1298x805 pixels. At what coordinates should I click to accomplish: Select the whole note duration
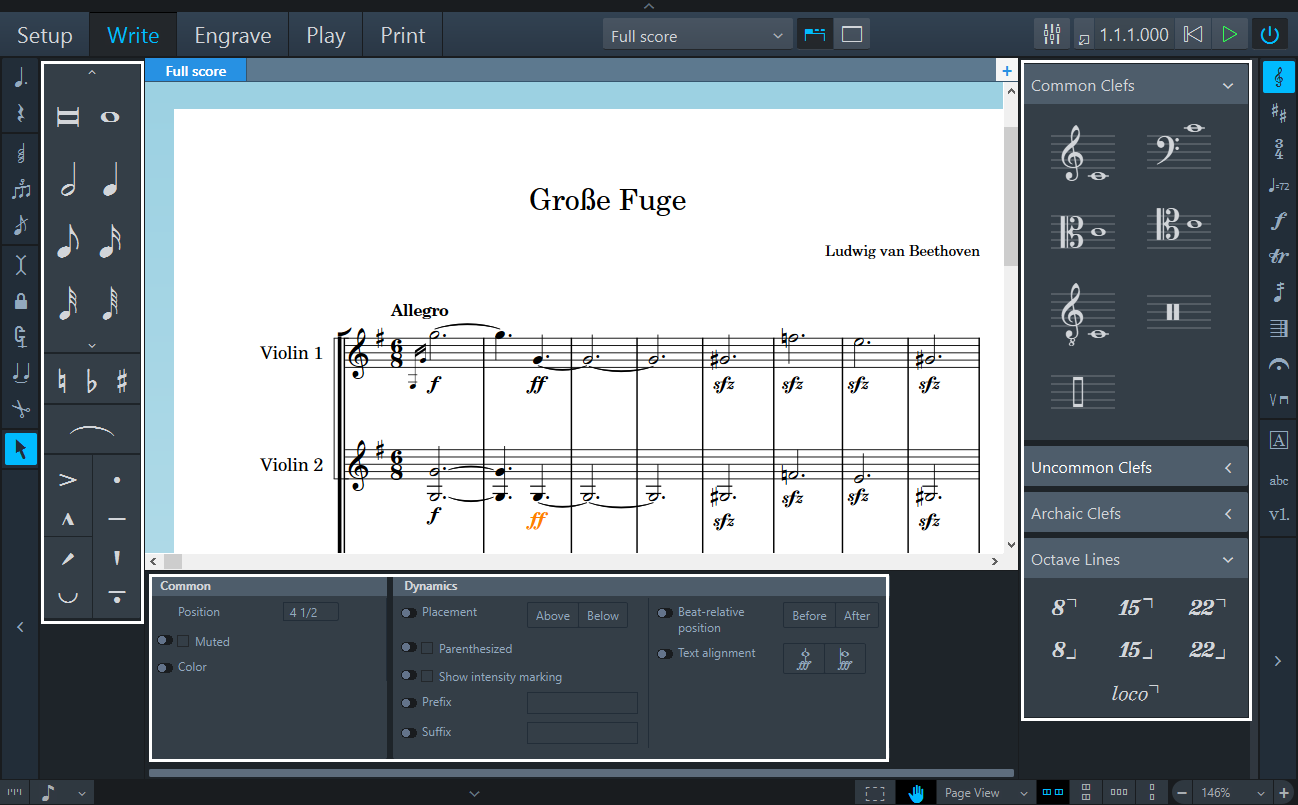coord(110,117)
